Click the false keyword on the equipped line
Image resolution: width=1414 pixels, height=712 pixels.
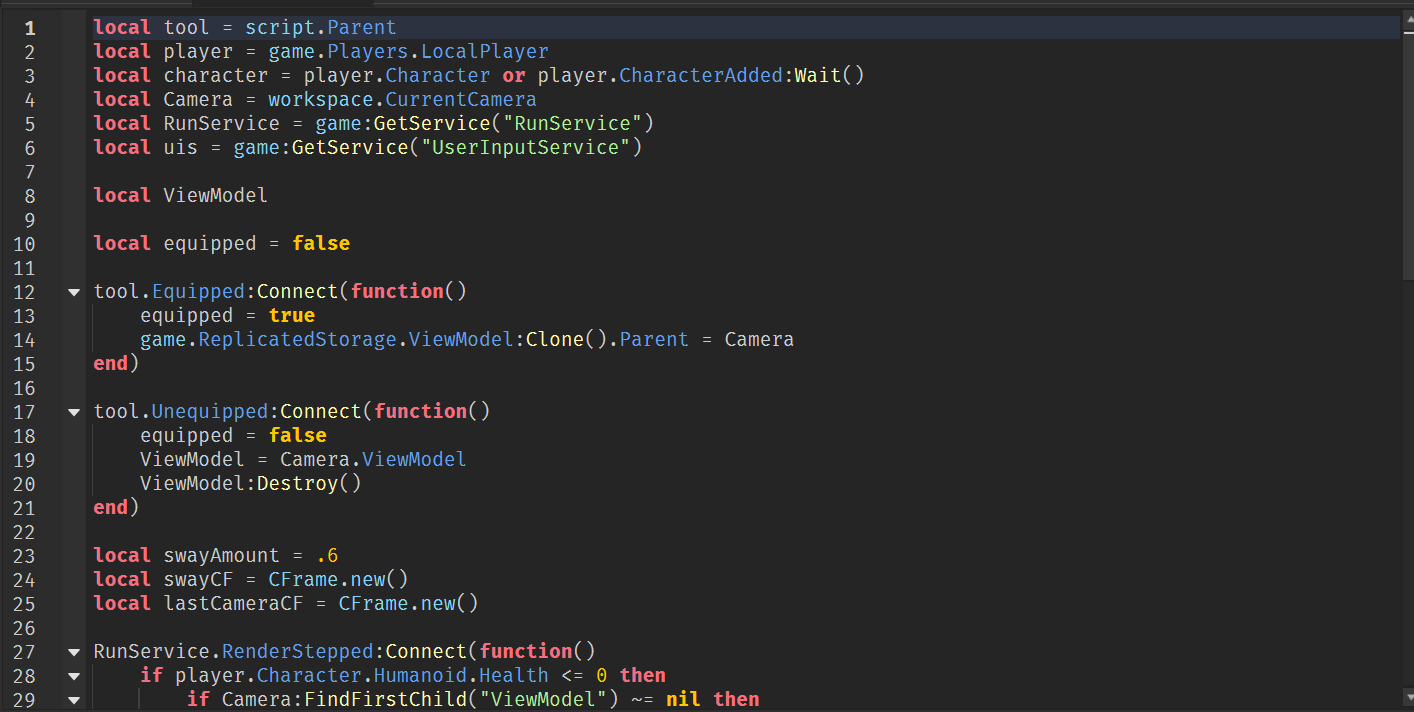tap(321, 243)
